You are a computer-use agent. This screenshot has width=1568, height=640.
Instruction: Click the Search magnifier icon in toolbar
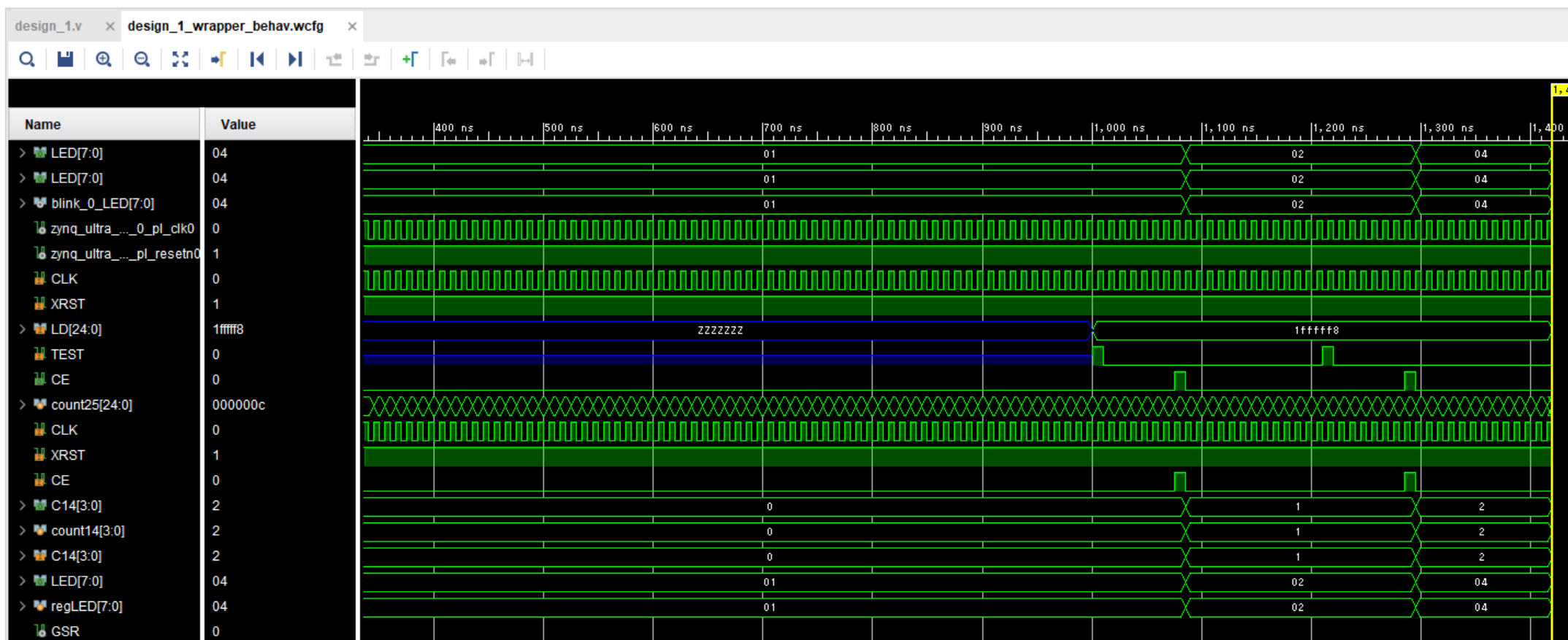pyautogui.click(x=27, y=59)
